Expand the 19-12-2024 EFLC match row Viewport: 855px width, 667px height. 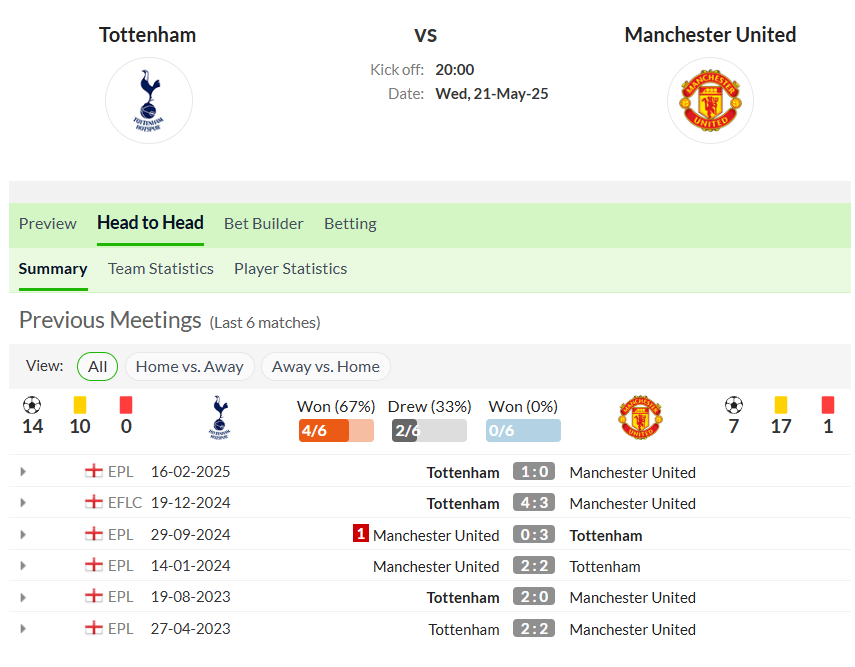coord(23,503)
